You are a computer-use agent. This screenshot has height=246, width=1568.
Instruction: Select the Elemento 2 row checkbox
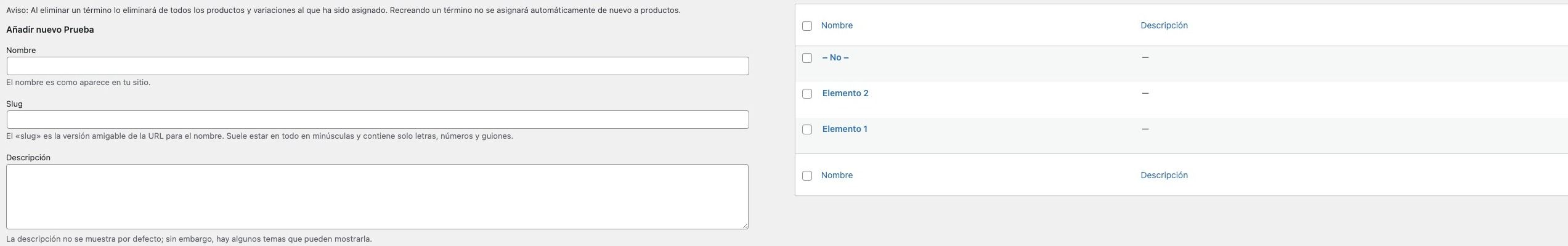click(x=807, y=94)
